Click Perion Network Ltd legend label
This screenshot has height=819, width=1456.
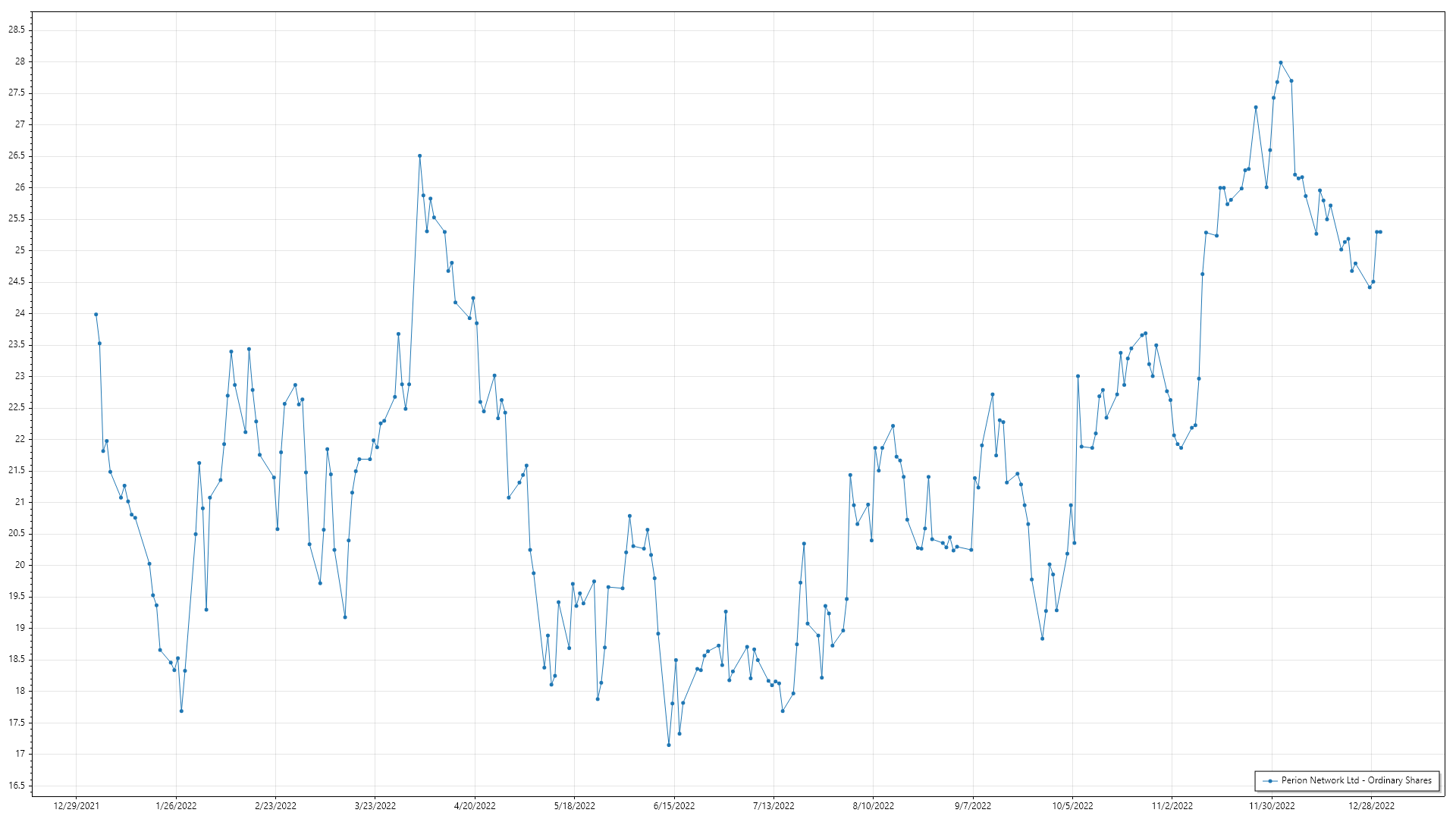[1356, 780]
